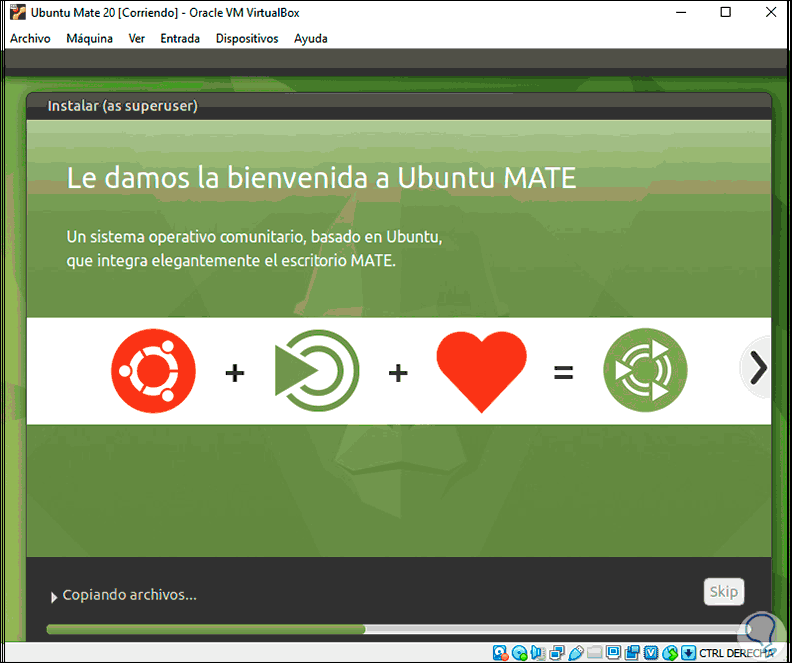792x663 pixels.
Task: Expand the Copiando archivos details triangle
Action: [54, 597]
